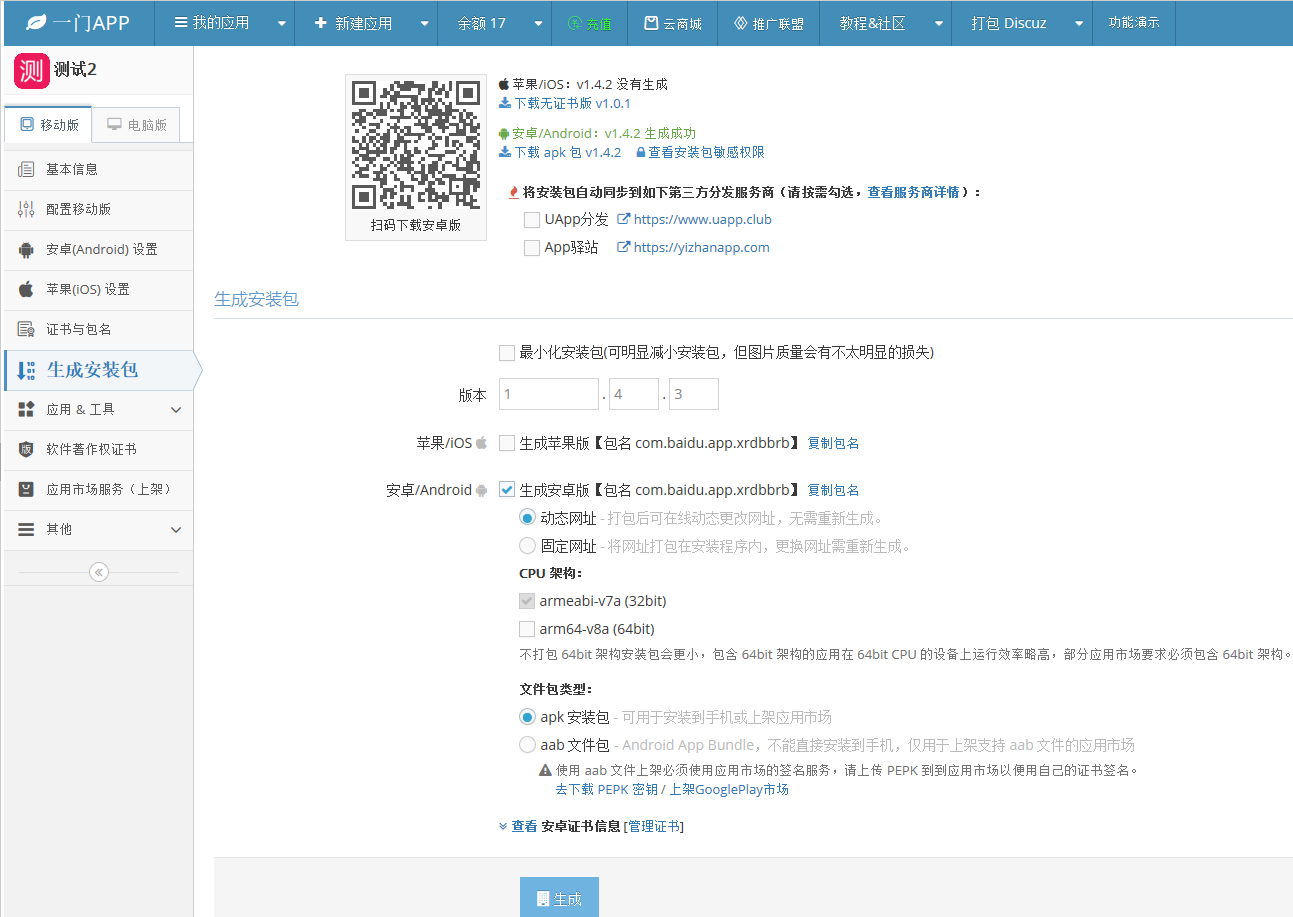This screenshot has height=917, width=1293.
Task: Click the mobile device icon in 移动版 tab
Action: pos(27,125)
